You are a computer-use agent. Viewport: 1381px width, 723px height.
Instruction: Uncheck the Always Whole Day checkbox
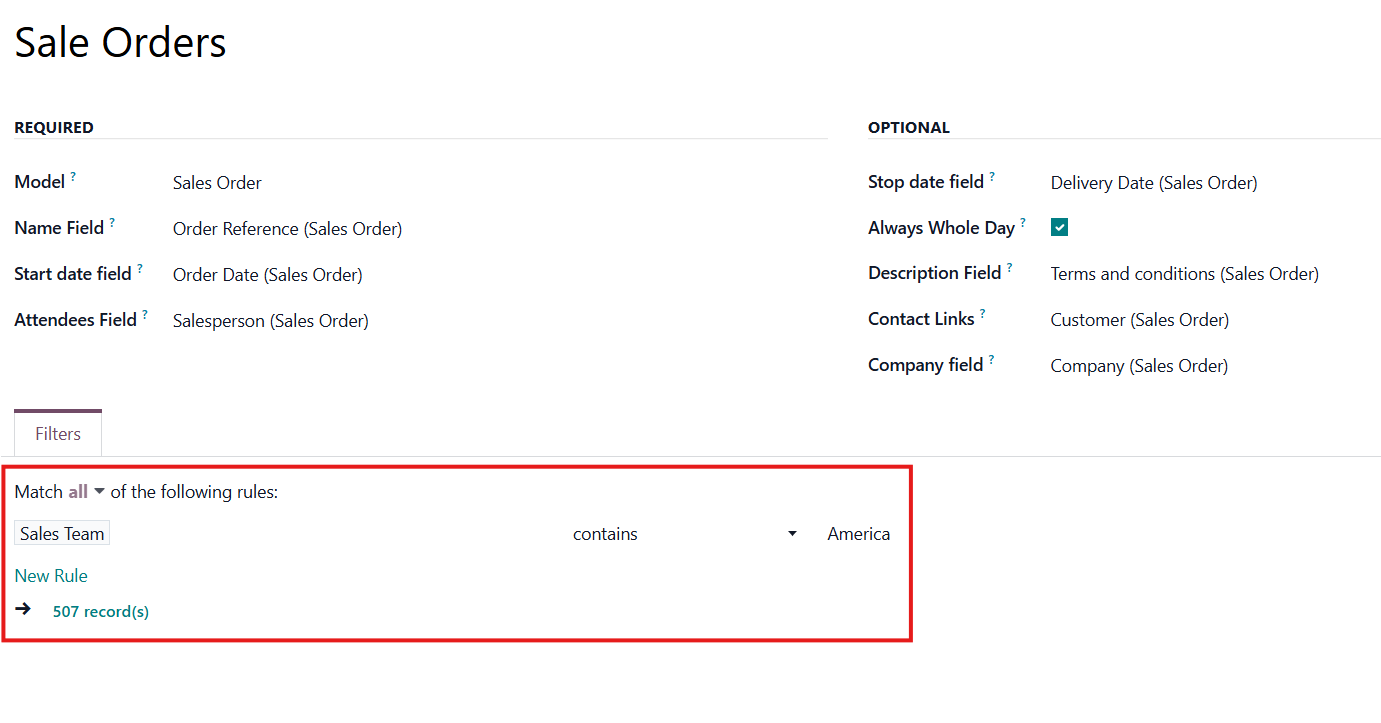point(1059,228)
